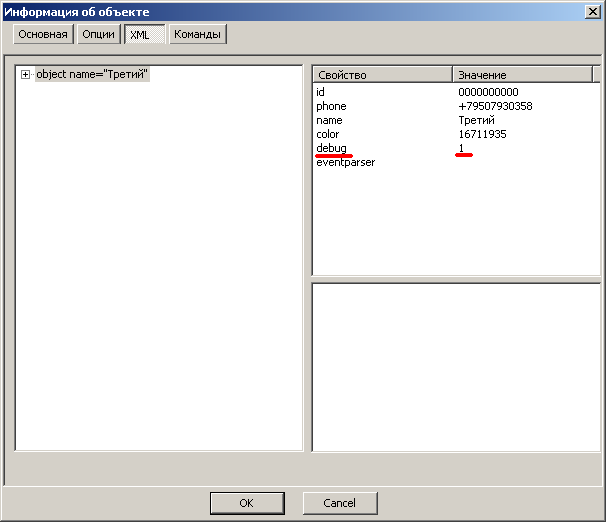606x522 pixels.
Task: Click the Свойство column header
Action: pos(382,75)
